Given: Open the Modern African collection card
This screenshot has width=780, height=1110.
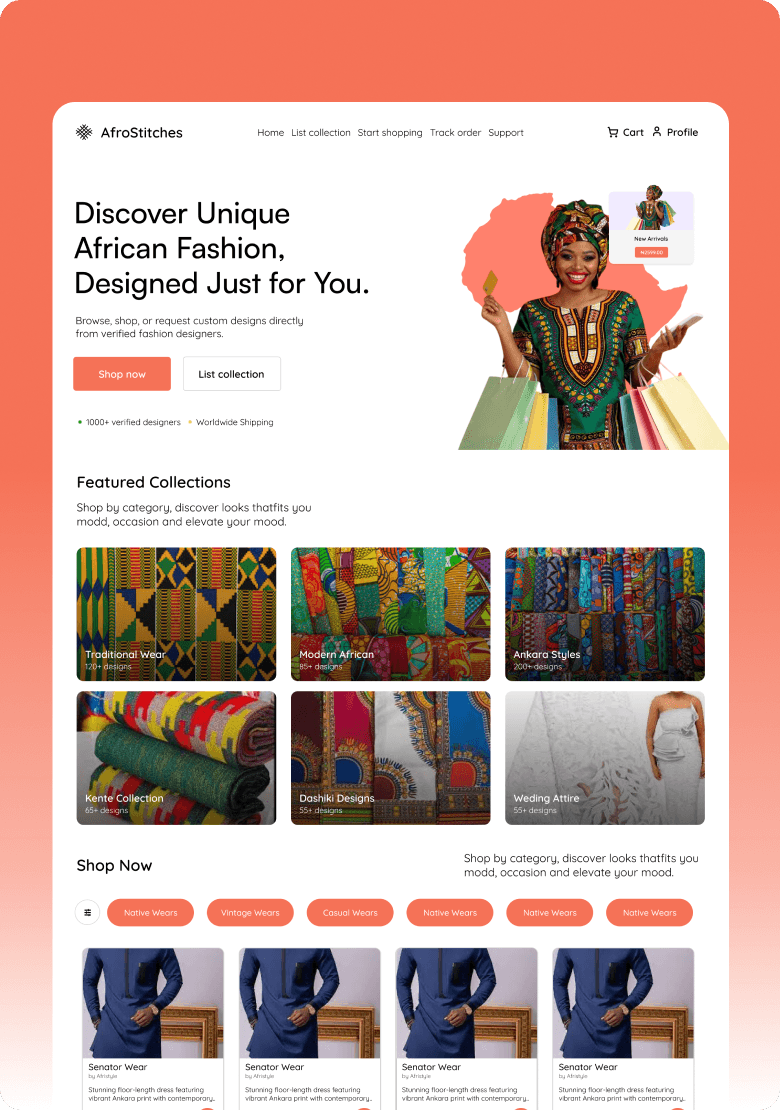Looking at the screenshot, I should (391, 614).
